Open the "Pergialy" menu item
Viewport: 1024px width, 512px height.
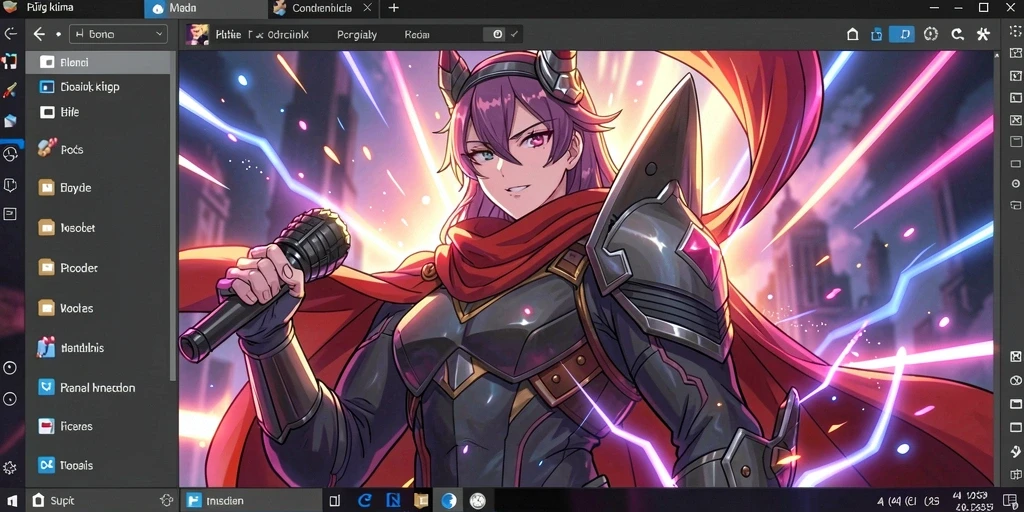click(x=357, y=35)
